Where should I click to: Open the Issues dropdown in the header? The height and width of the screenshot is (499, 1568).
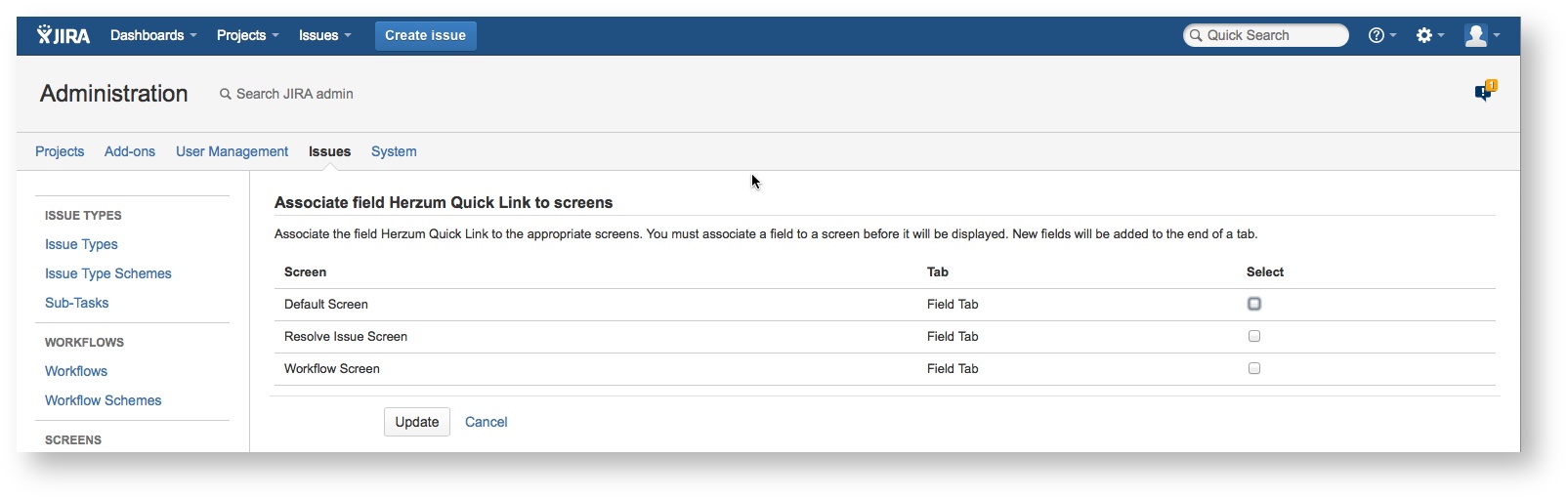pyautogui.click(x=324, y=35)
